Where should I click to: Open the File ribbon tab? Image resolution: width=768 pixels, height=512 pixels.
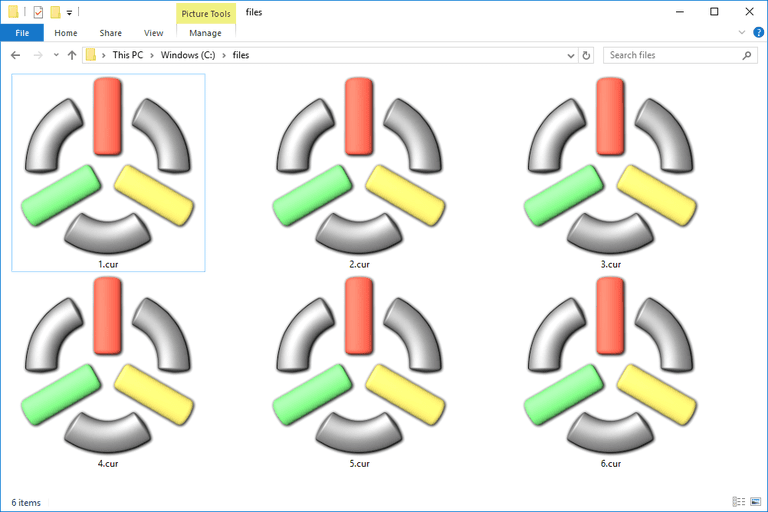(x=22, y=33)
